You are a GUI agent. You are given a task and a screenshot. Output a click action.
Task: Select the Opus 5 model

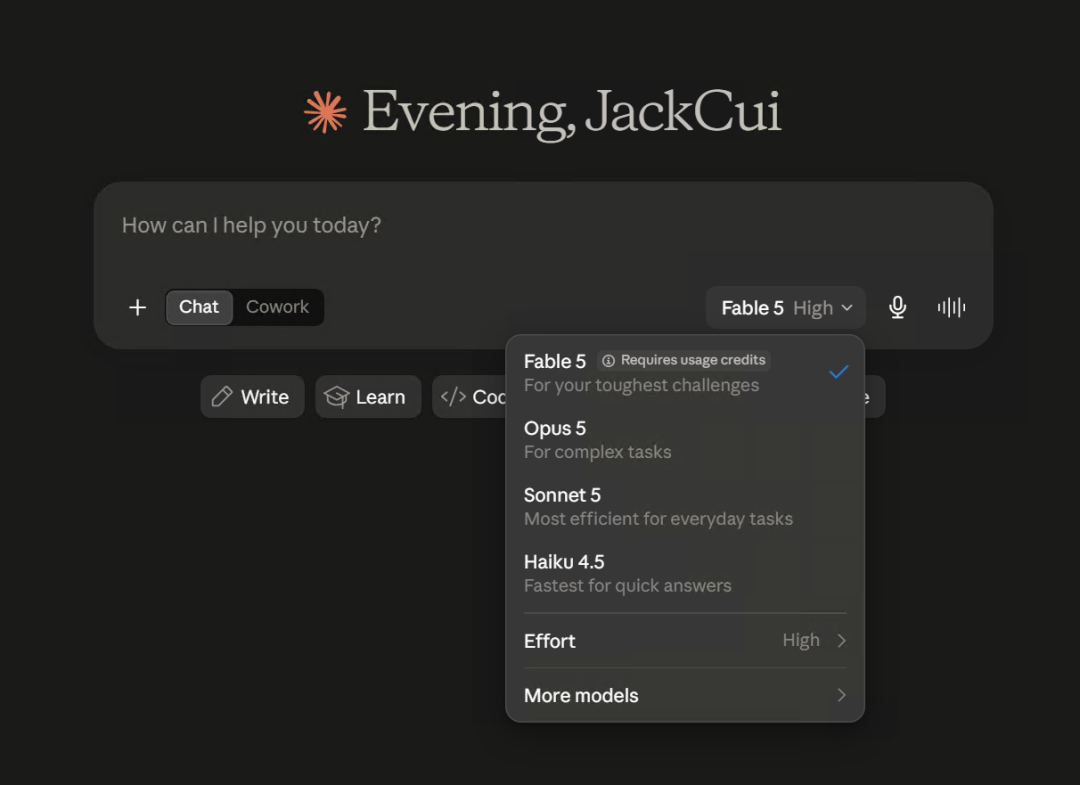(685, 439)
